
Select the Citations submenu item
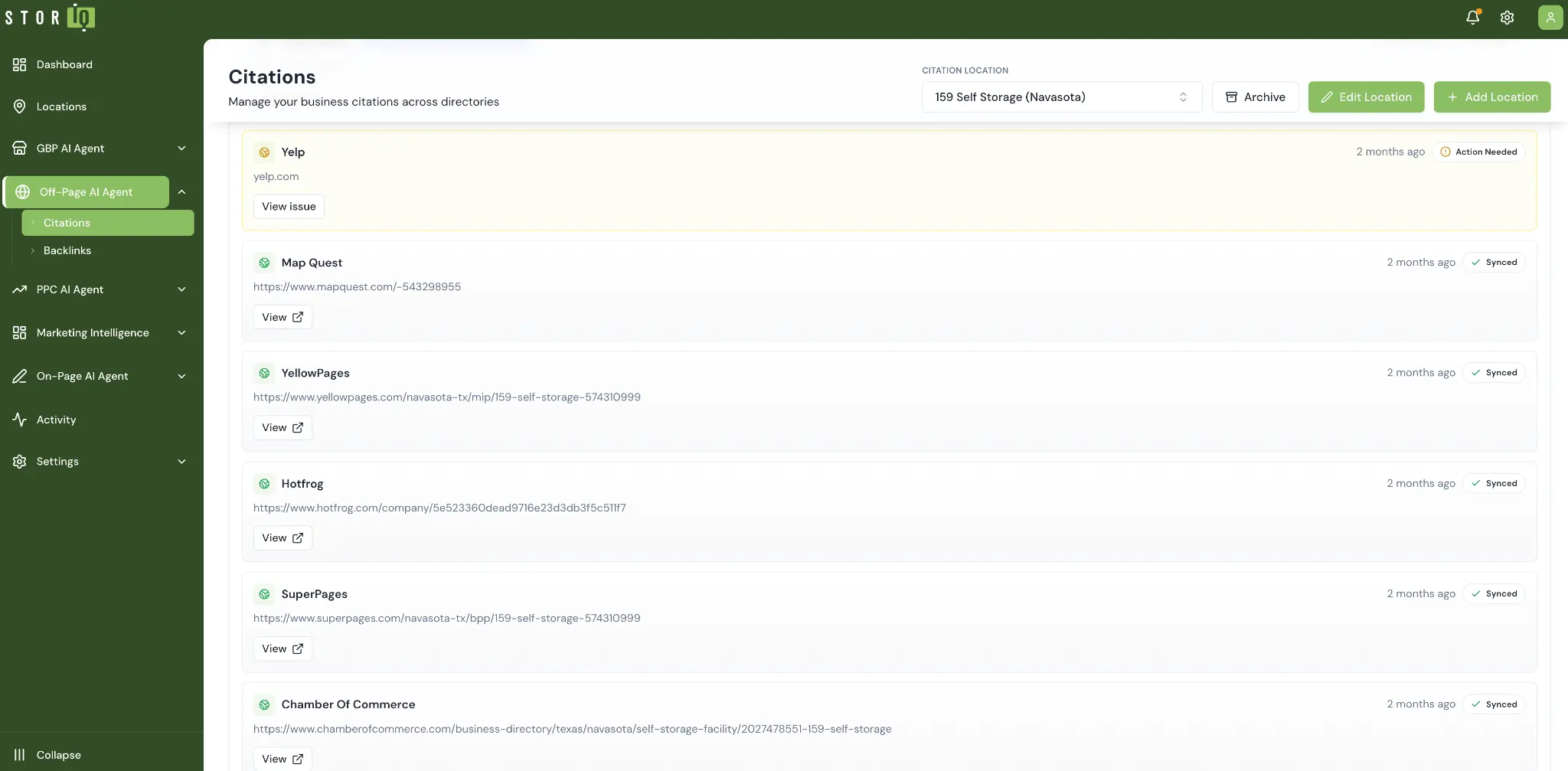click(x=108, y=223)
